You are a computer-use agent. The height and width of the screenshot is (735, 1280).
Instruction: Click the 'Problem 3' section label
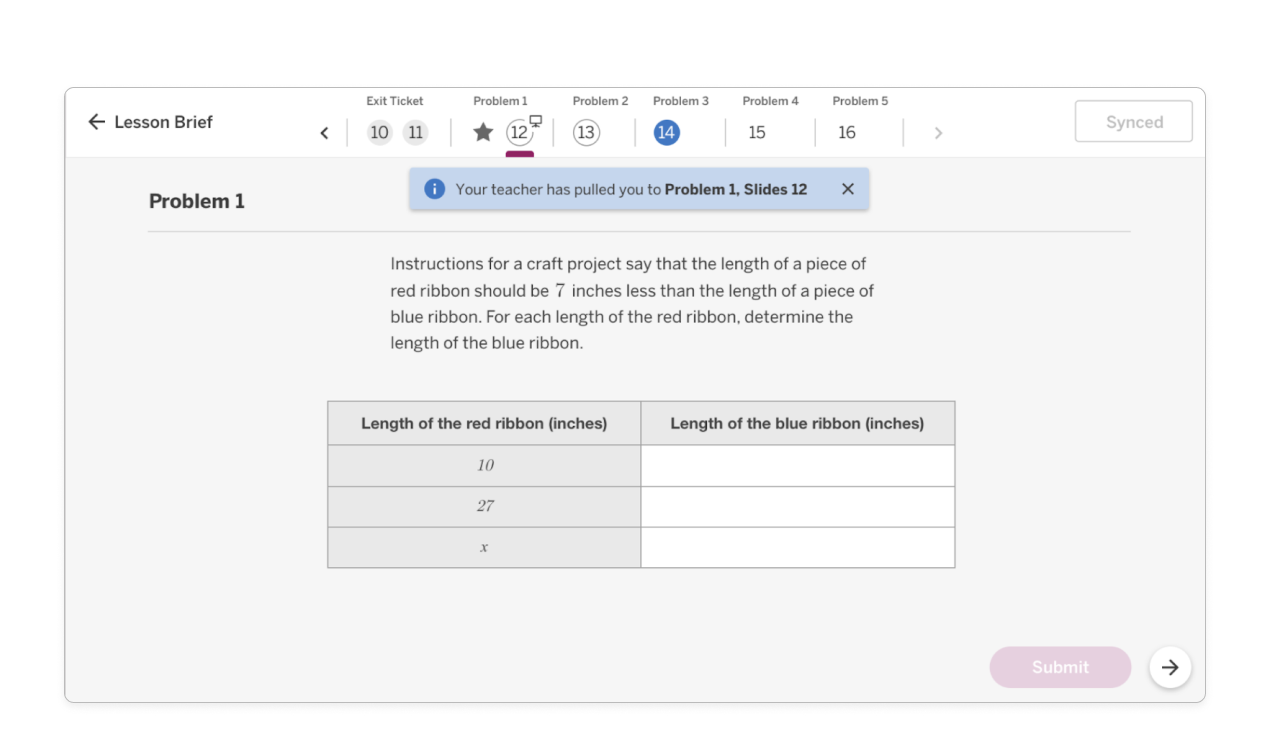(x=681, y=101)
